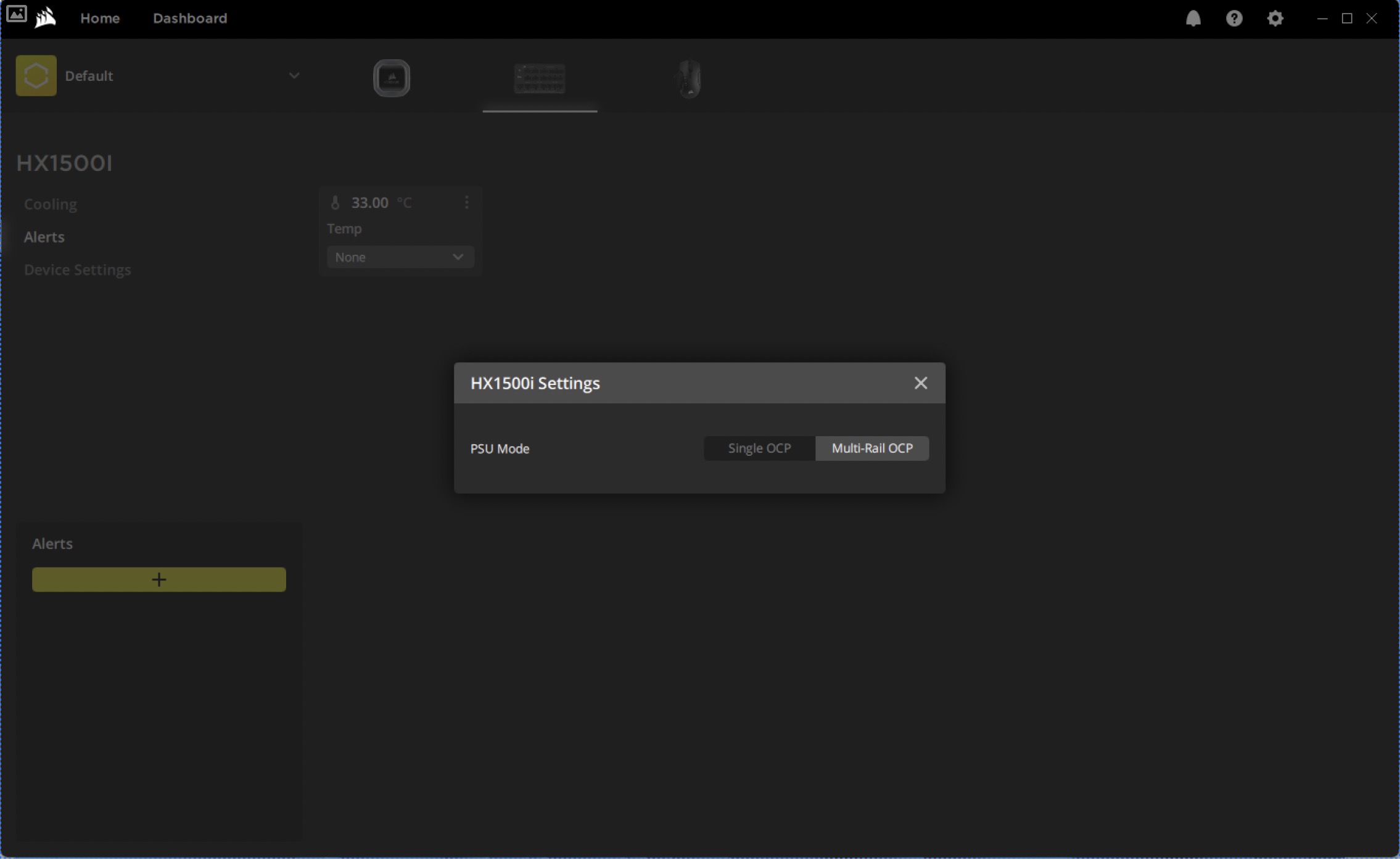
Task: Open the Temp None dropdown
Action: [x=400, y=257]
